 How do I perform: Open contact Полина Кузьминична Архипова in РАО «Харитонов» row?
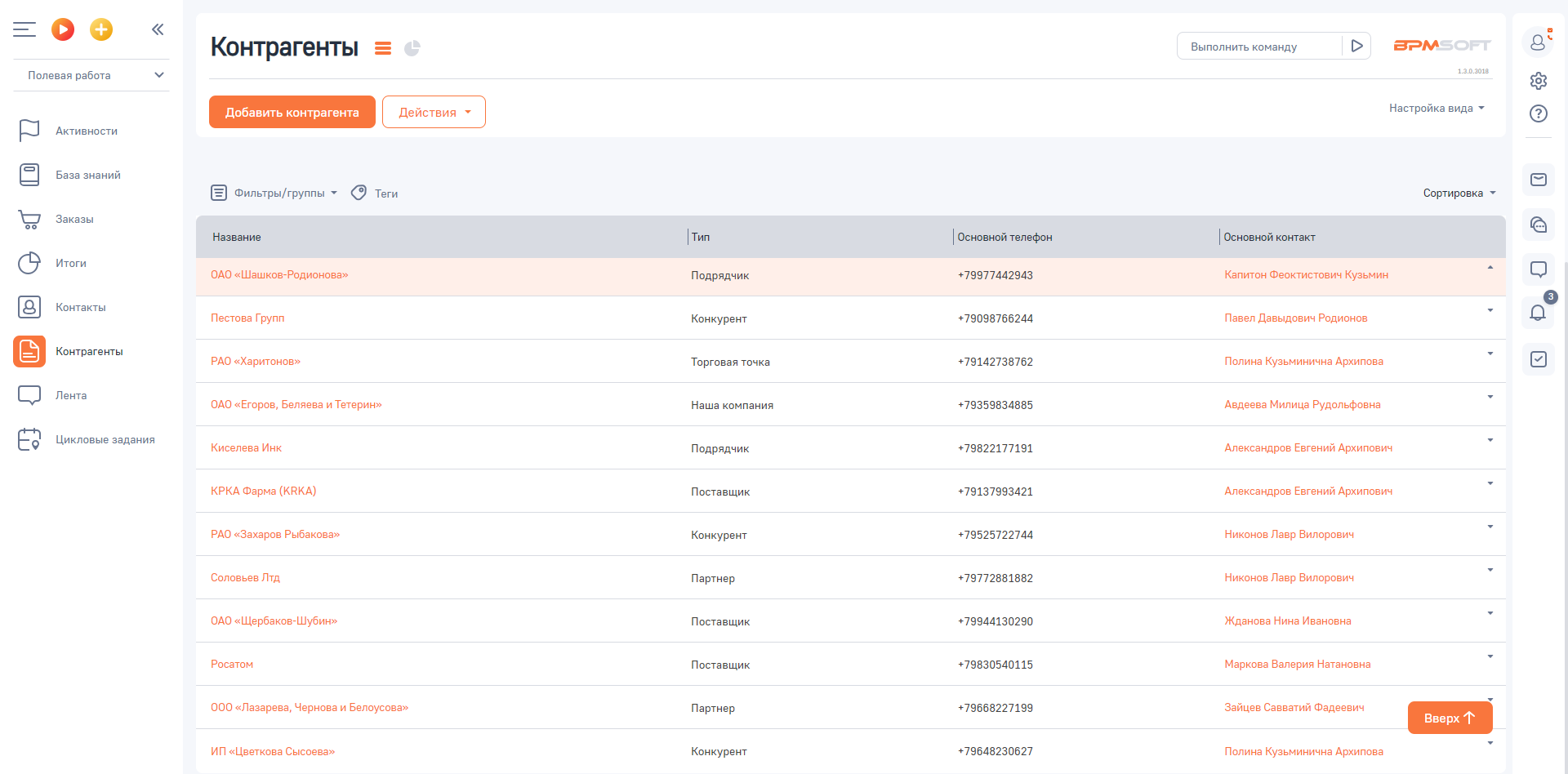point(1303,361)
